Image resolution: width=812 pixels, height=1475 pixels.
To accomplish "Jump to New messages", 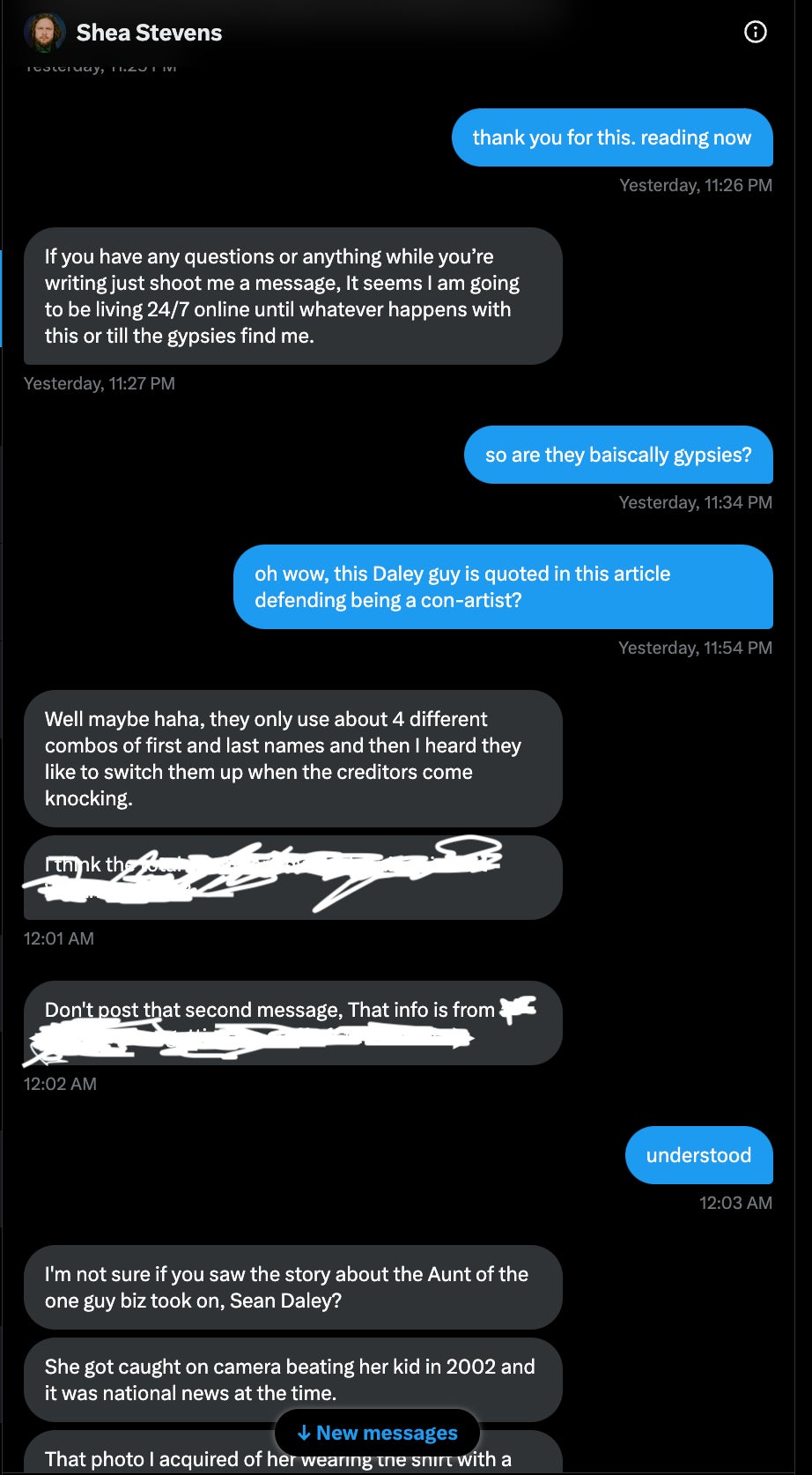I will [386, 1433].
